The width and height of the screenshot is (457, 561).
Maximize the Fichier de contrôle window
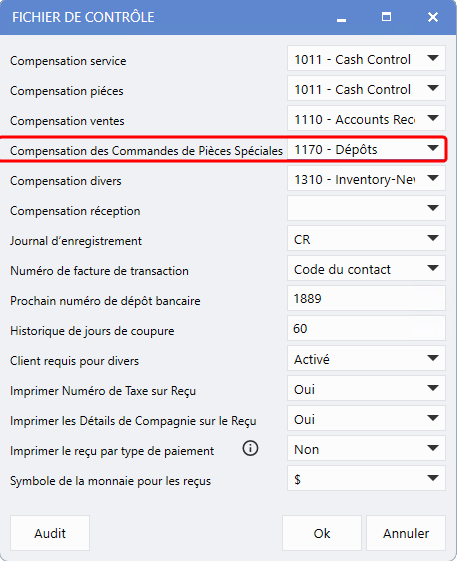[x=386, y=17]
